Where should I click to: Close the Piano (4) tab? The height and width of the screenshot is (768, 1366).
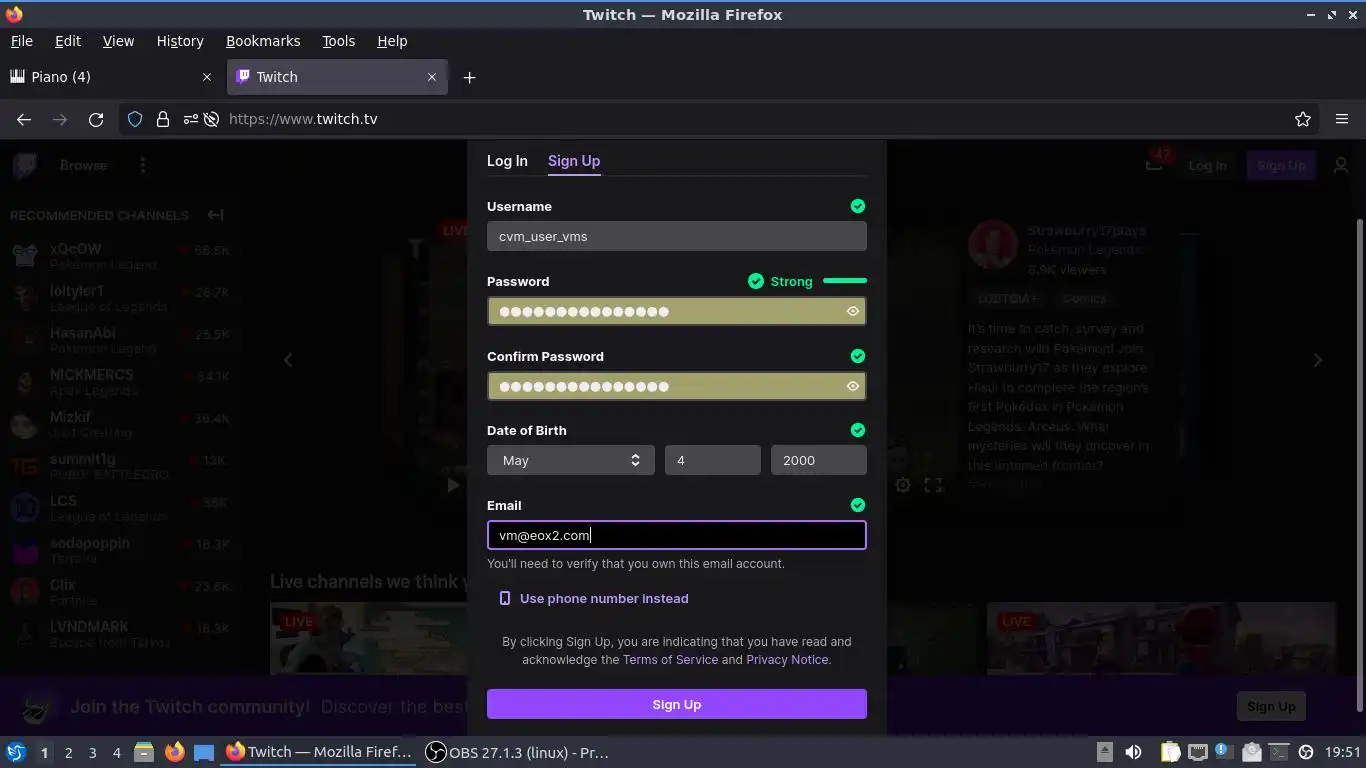tap(207, 77)
